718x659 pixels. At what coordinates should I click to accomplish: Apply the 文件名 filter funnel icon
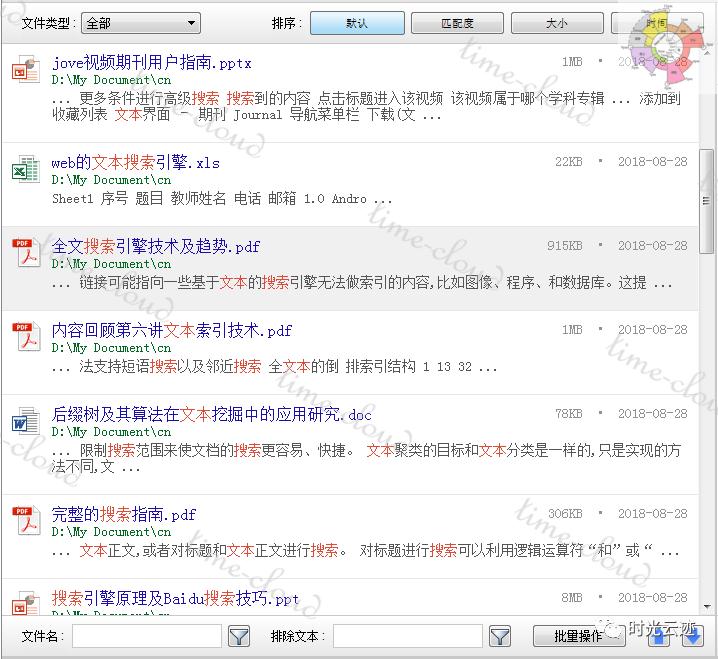point(239,637)
